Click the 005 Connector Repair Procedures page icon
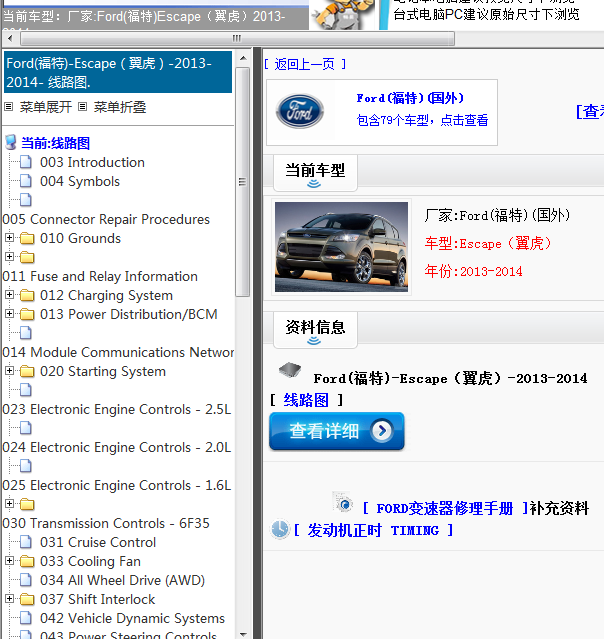The width and height of the screenshot is (604, 639). (26, 200)
